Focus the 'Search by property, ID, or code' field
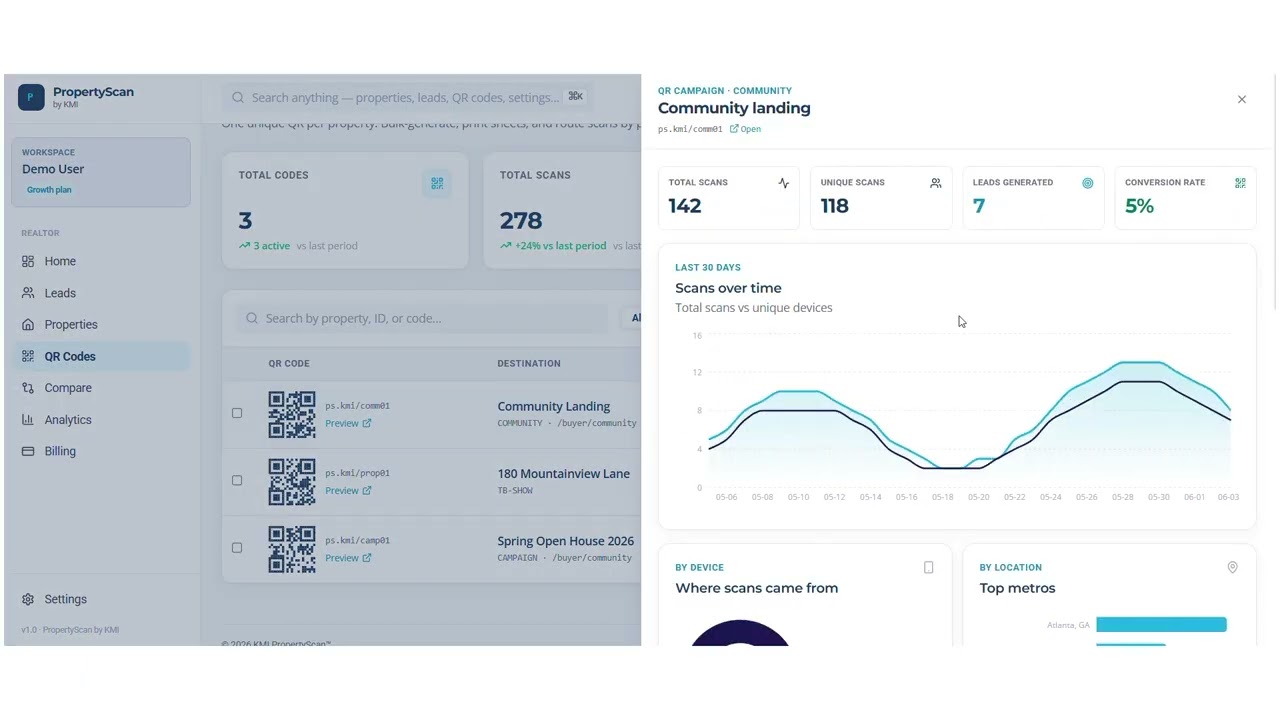 [x=422, y=318]
